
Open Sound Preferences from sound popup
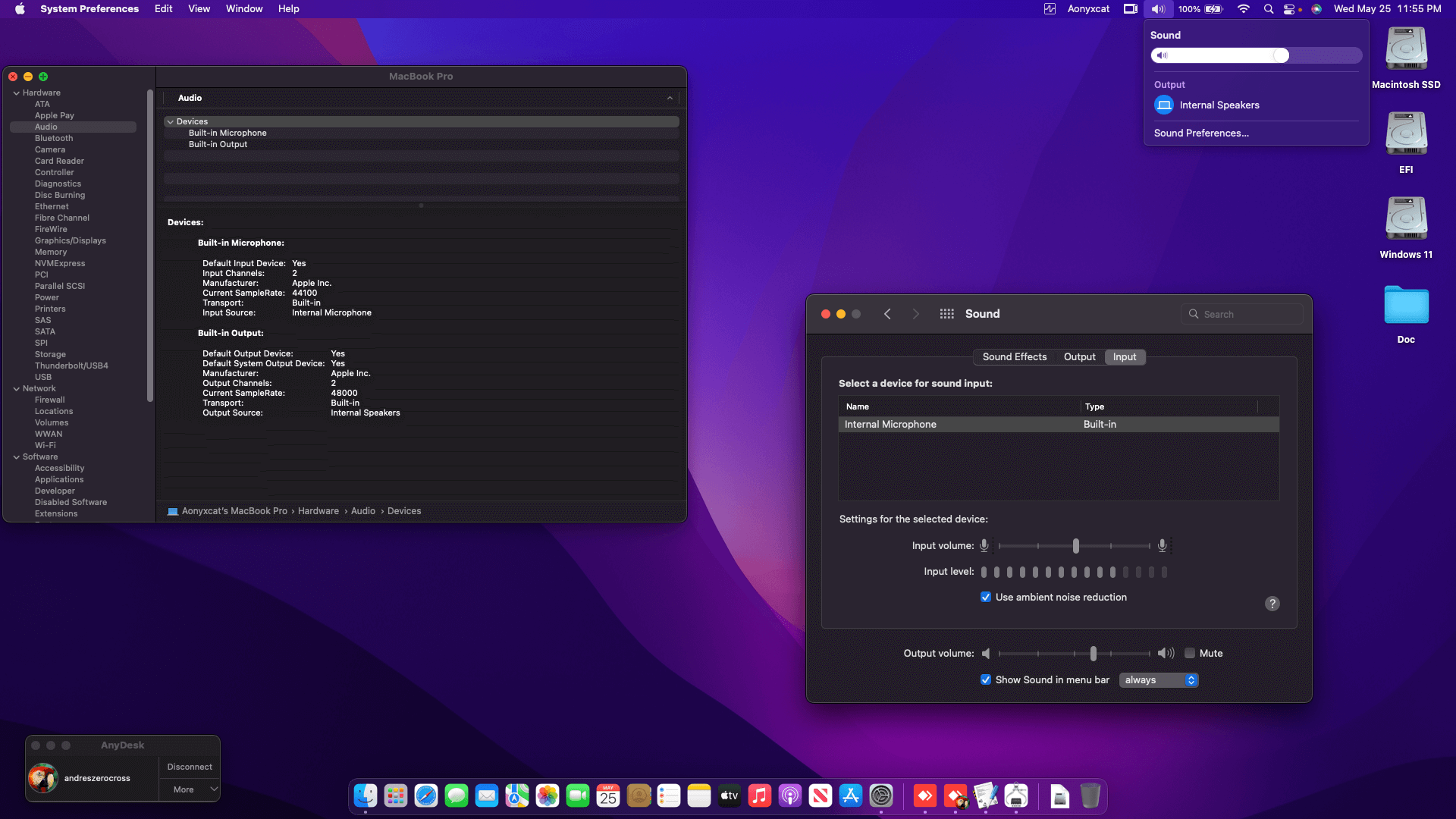click(1201, 133)
